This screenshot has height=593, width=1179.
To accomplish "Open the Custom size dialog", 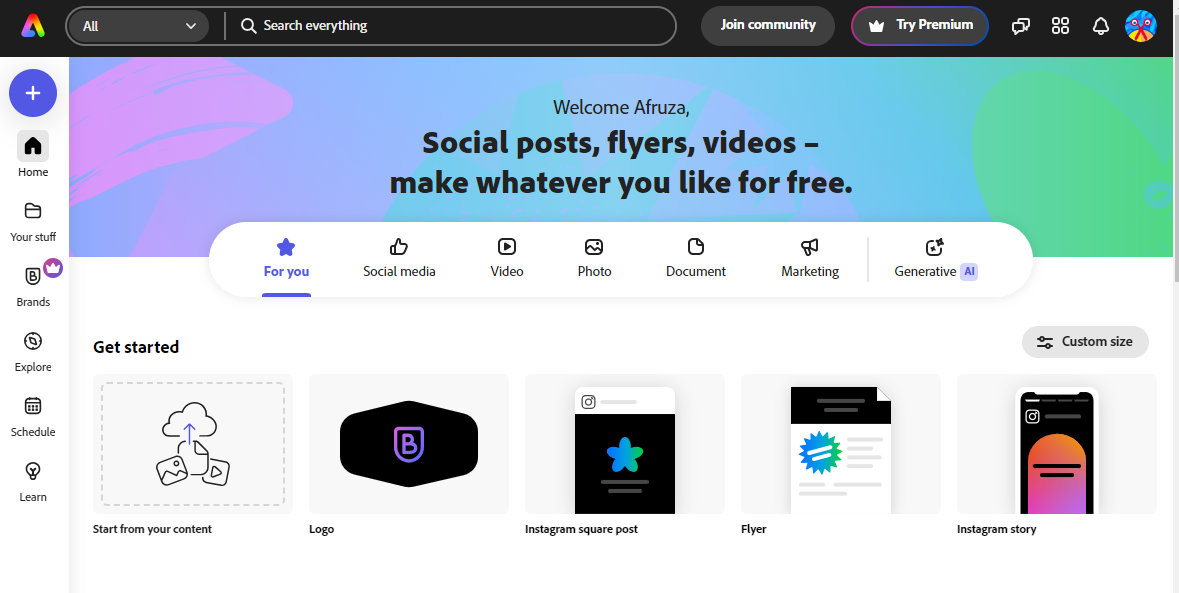I will point(1085,341).
